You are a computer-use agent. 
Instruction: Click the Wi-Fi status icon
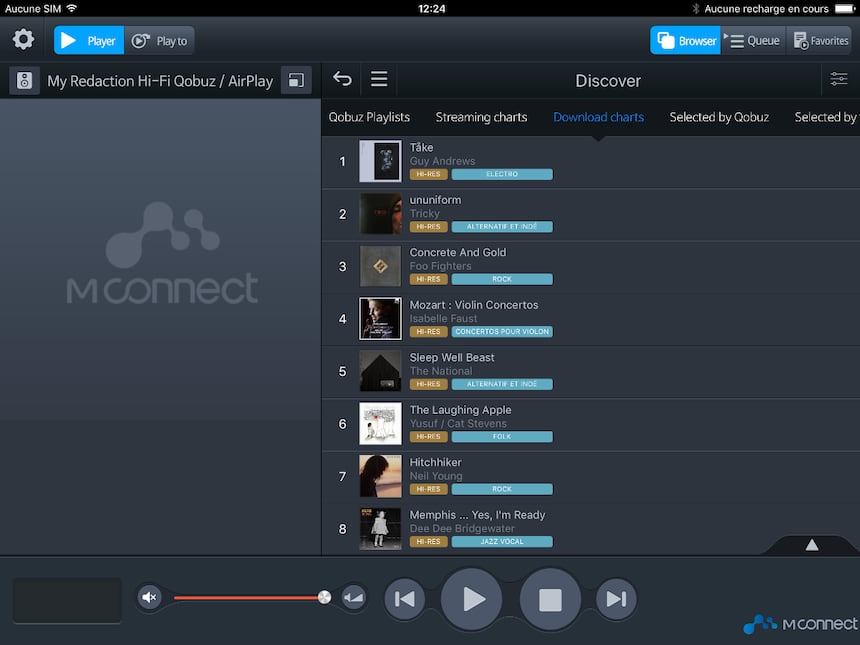coord(72,8)
